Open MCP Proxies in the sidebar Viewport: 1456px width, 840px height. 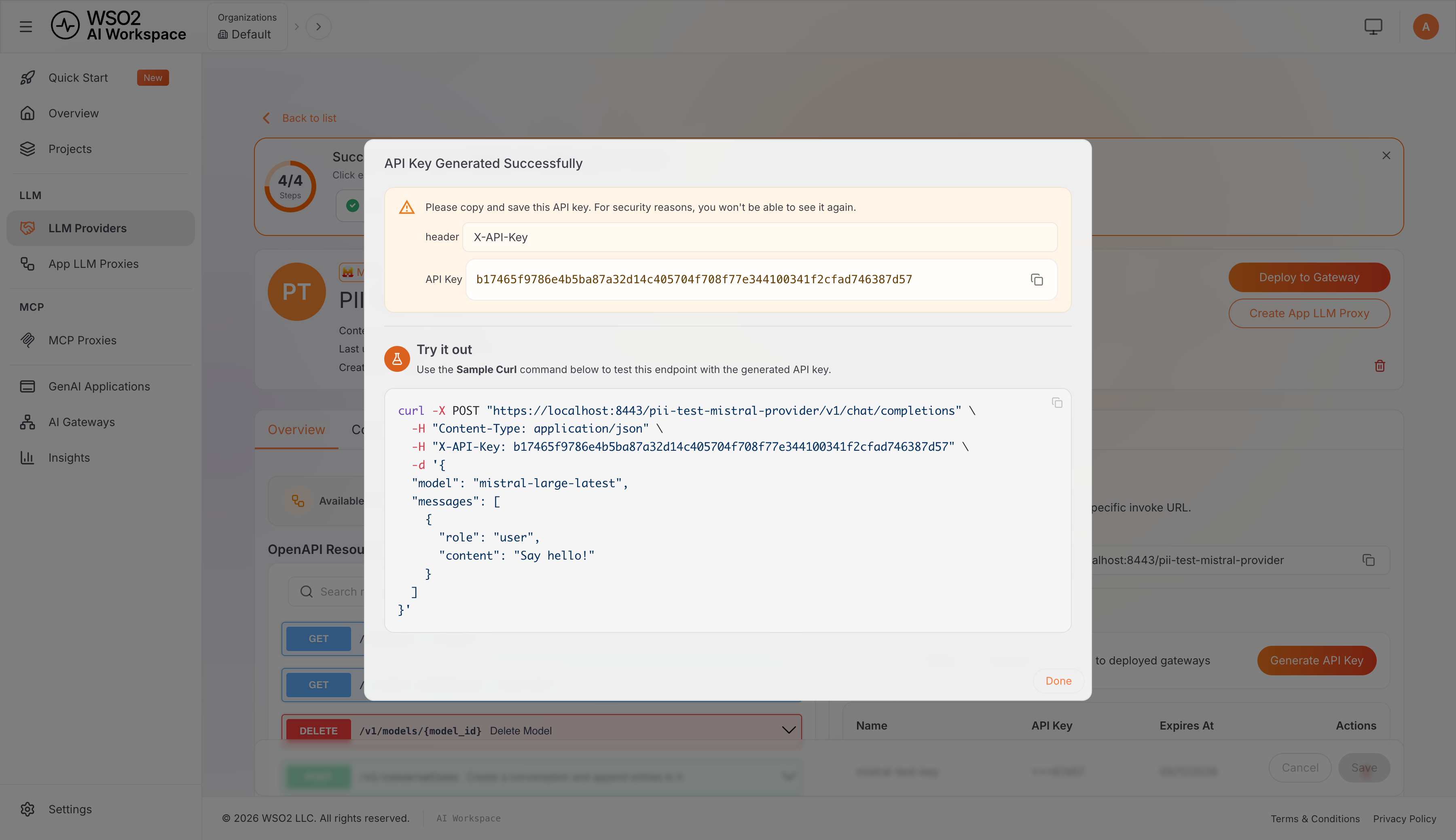100,340
